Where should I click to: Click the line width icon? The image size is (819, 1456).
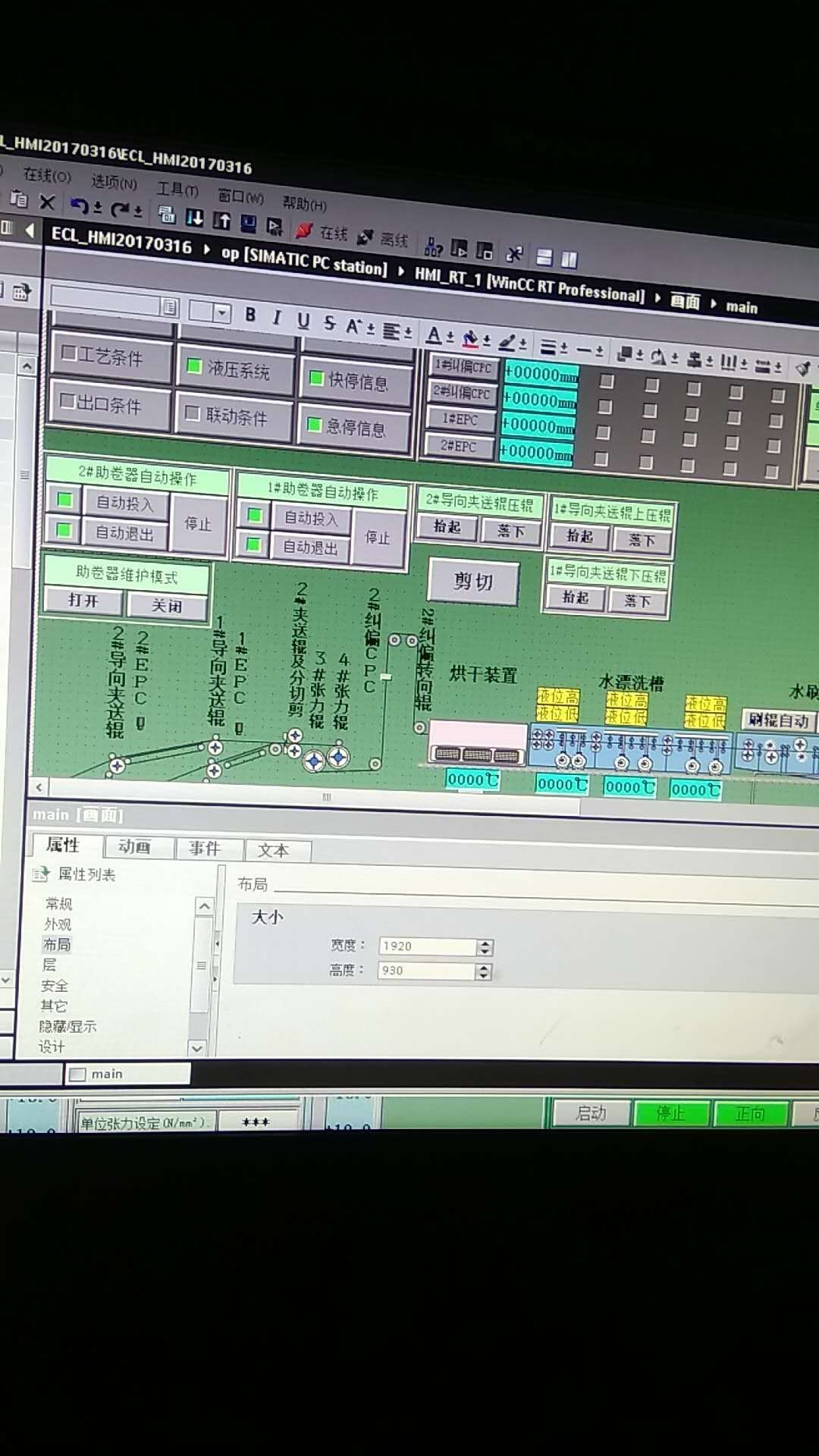tap(548, 347)
